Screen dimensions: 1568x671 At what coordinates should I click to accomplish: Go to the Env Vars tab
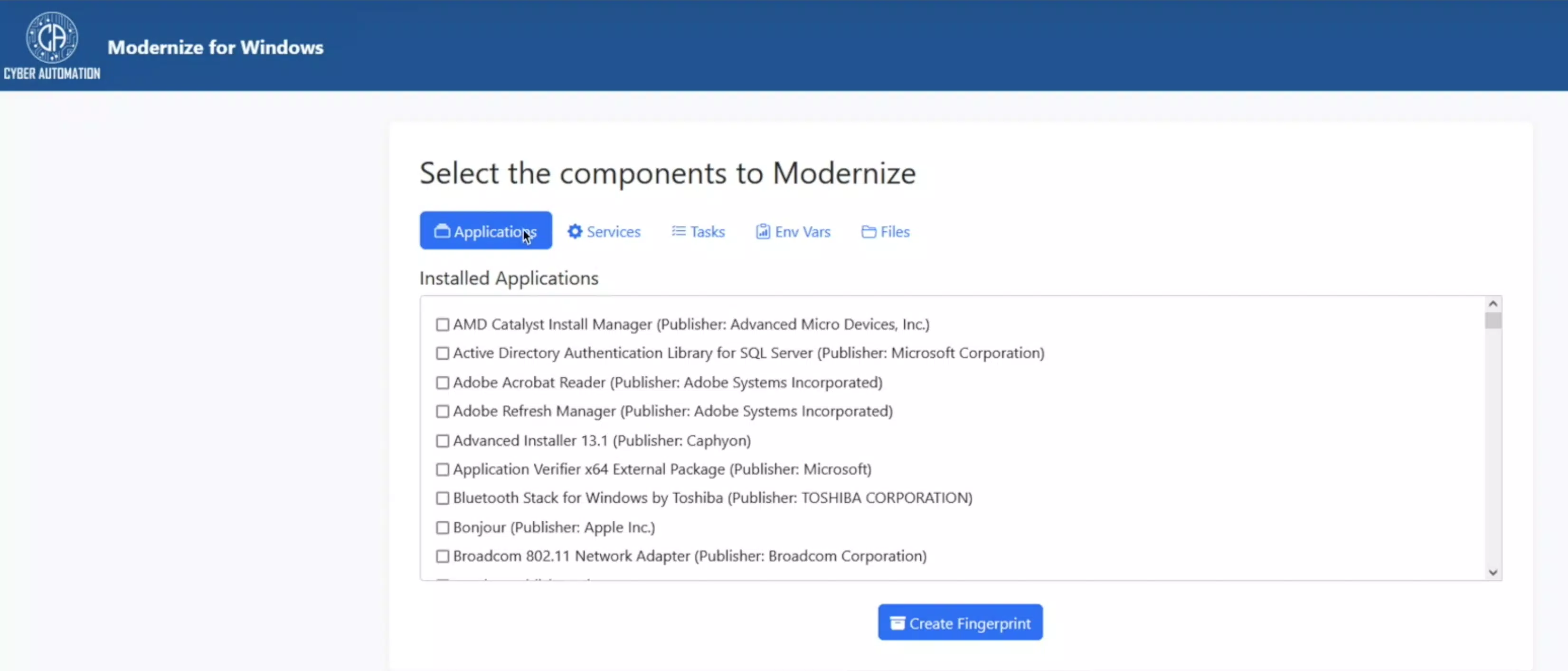coord(793,231)
